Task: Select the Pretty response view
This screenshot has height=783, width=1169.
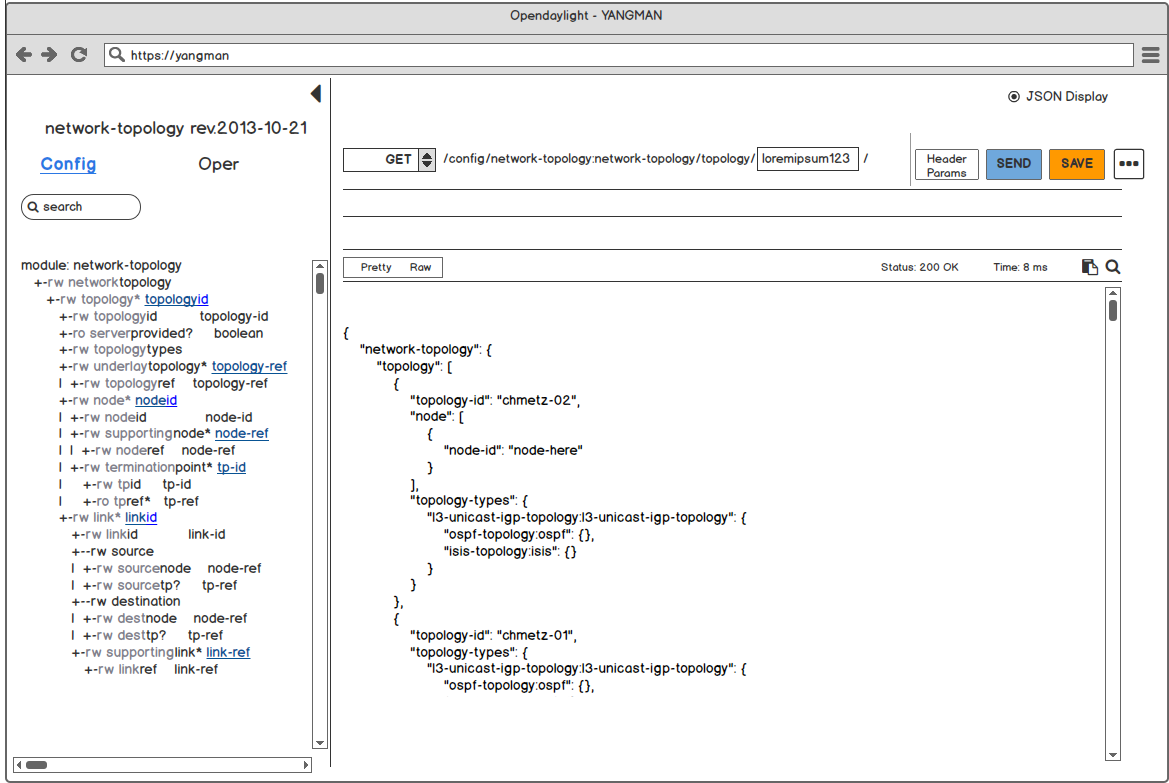Action: click(376, 267)
